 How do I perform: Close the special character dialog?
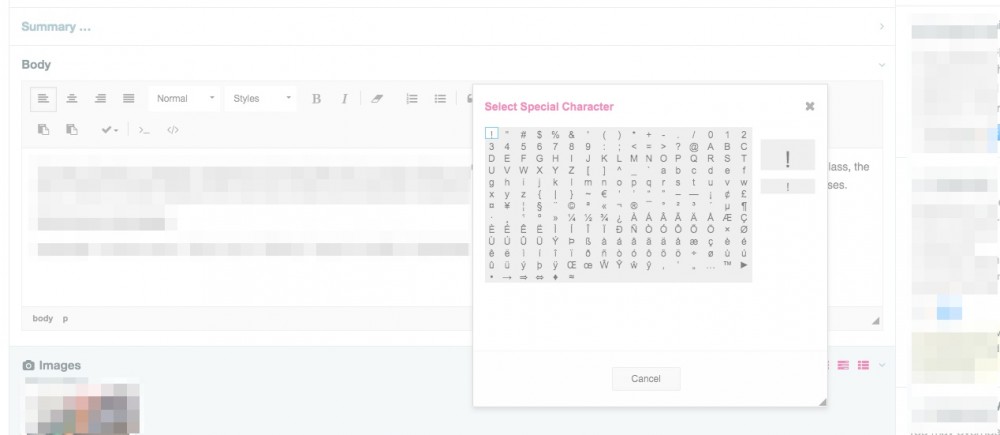pos(810,106)
